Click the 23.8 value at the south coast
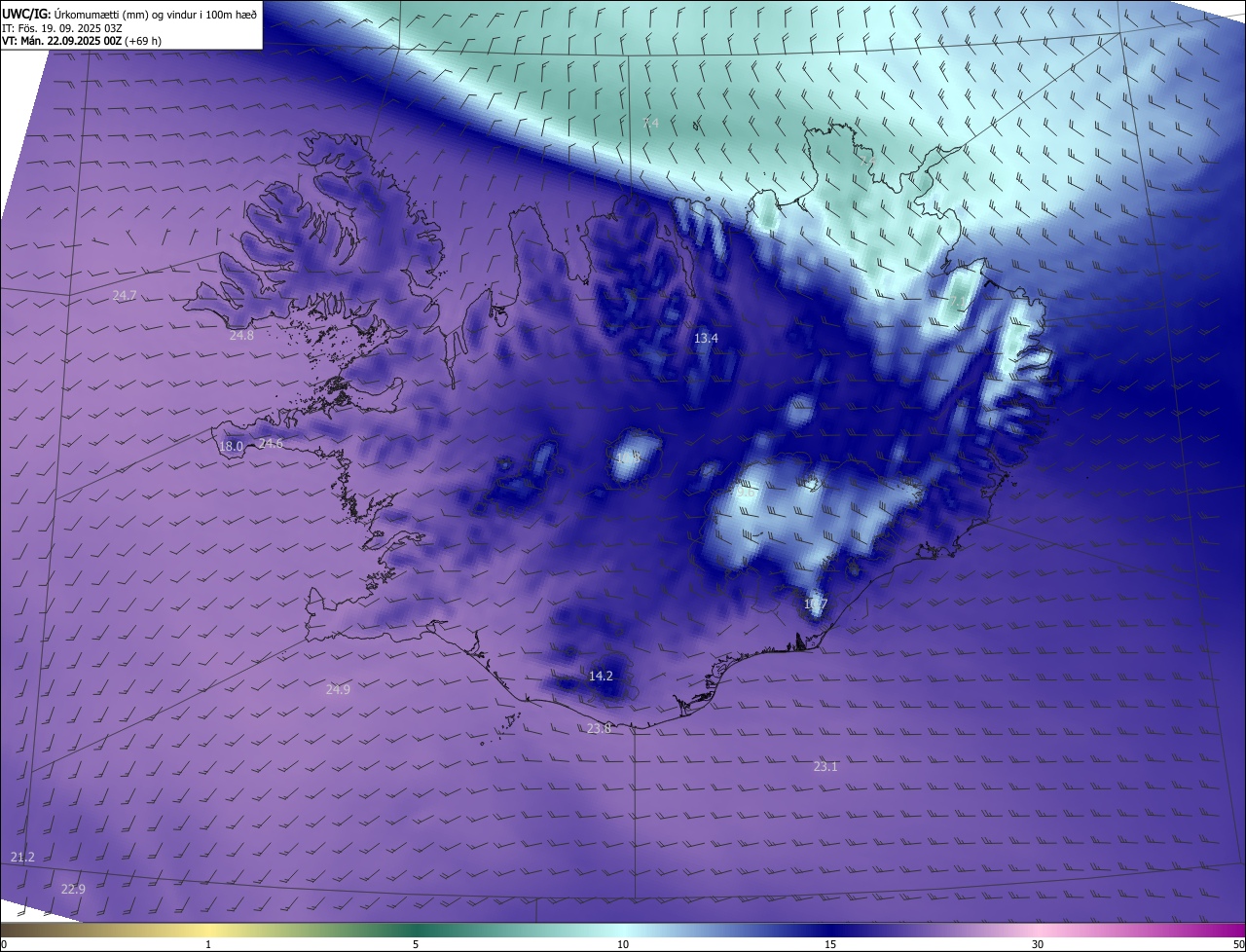 pos(600,728)
